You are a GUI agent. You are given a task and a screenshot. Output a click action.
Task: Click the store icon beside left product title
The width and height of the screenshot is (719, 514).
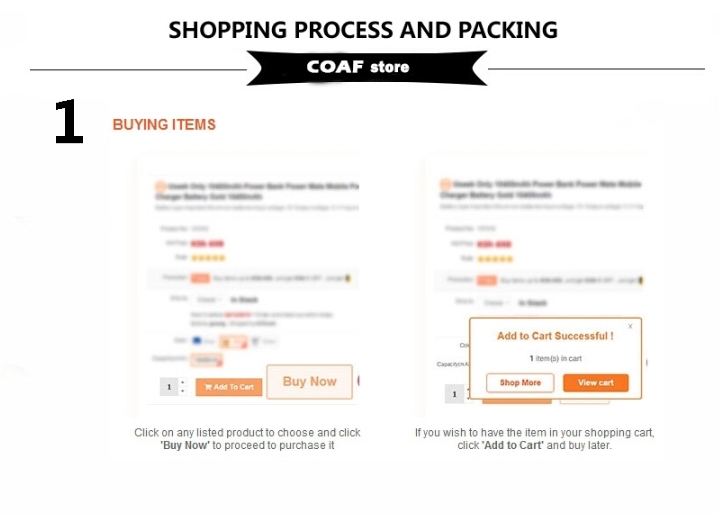(x=160, y=186)
